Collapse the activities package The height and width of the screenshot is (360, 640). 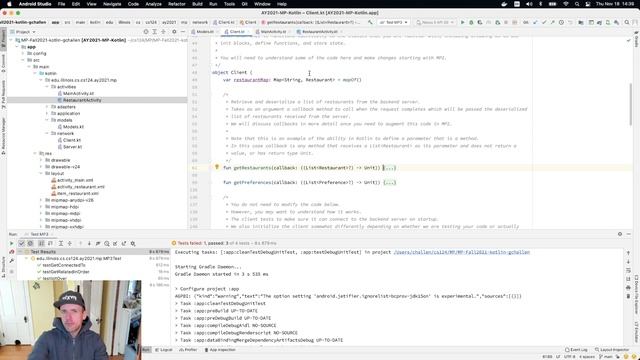click(x=47, y=87)
